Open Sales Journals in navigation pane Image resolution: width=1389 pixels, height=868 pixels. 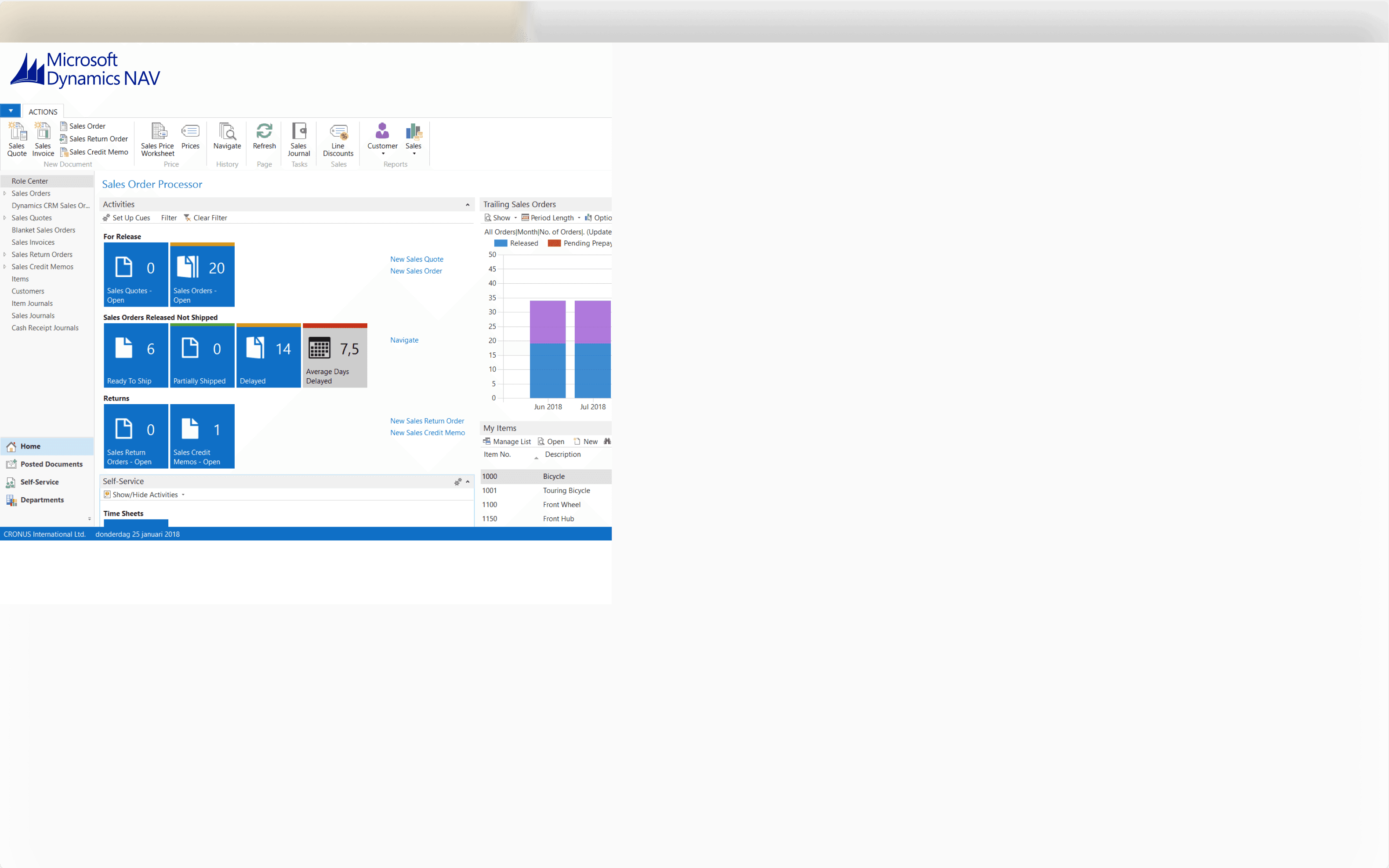33,316
